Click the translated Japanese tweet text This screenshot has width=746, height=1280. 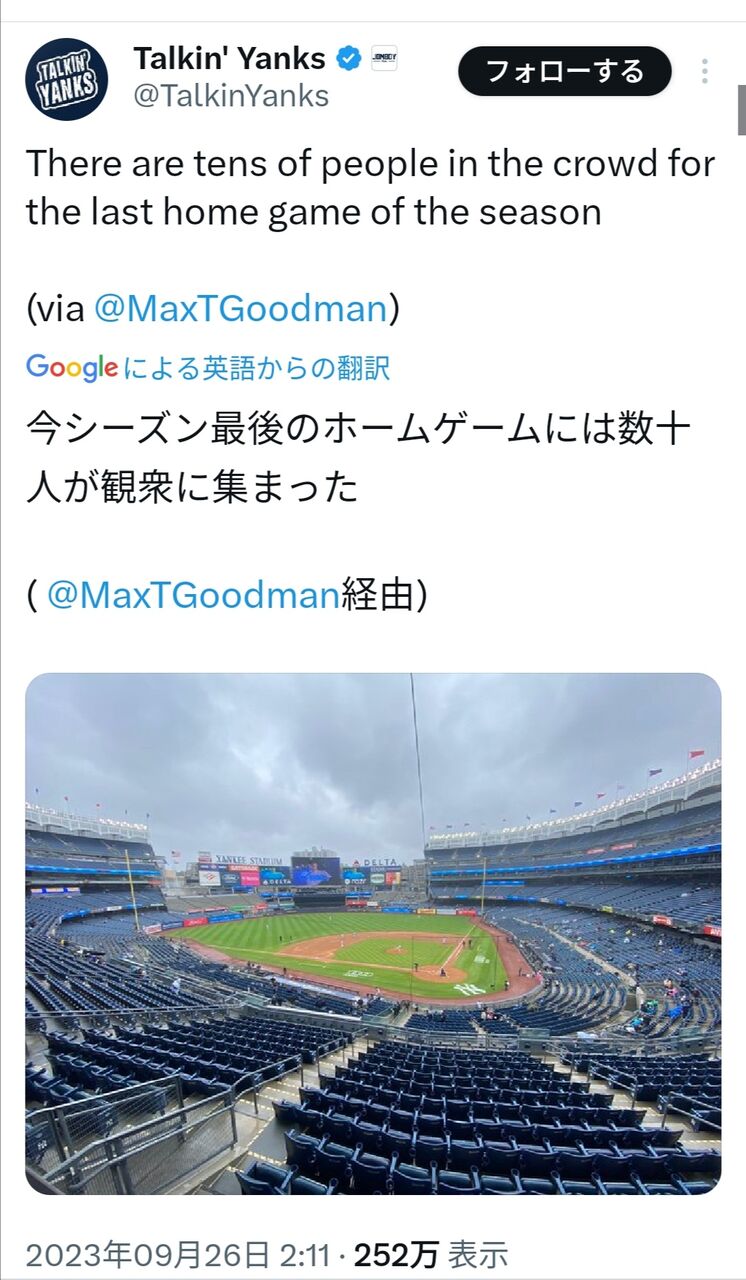pyautogui.click(x=358, y=459)
